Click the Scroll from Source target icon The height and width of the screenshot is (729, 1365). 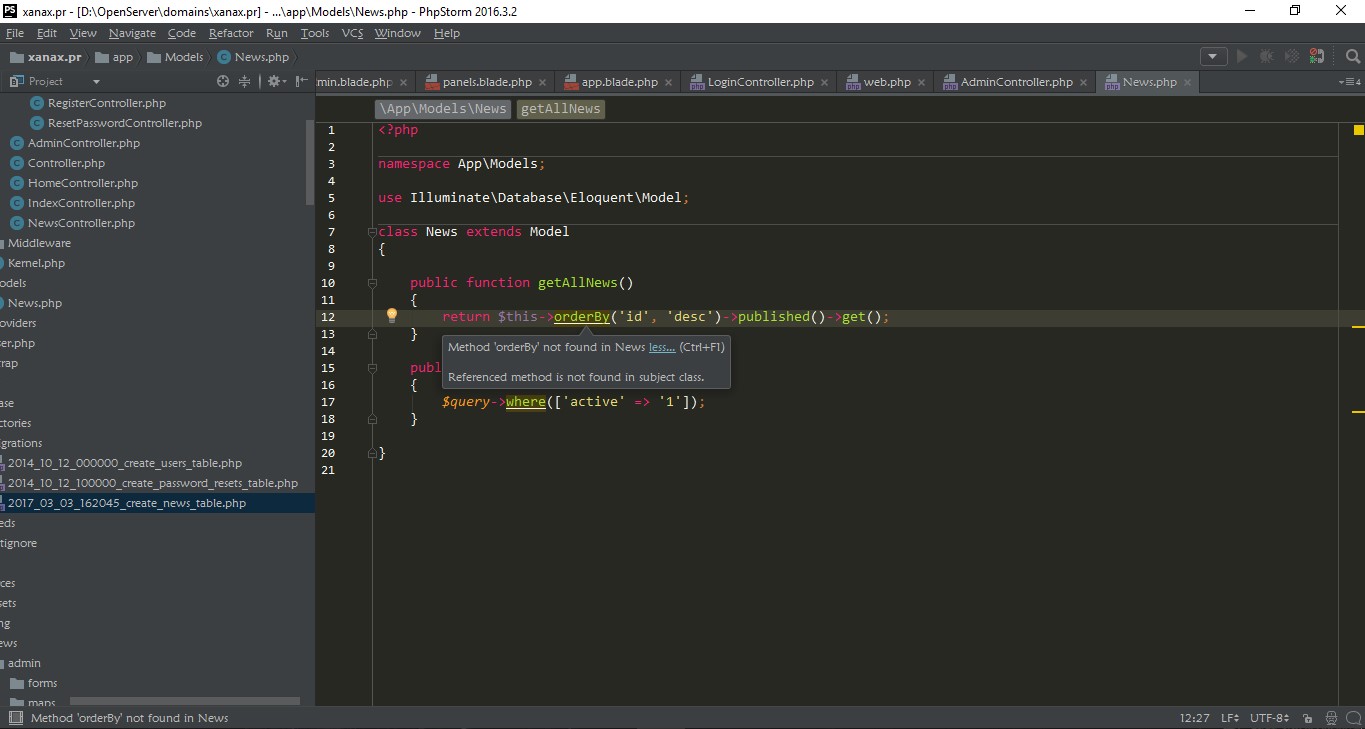[x=223, y=81]
